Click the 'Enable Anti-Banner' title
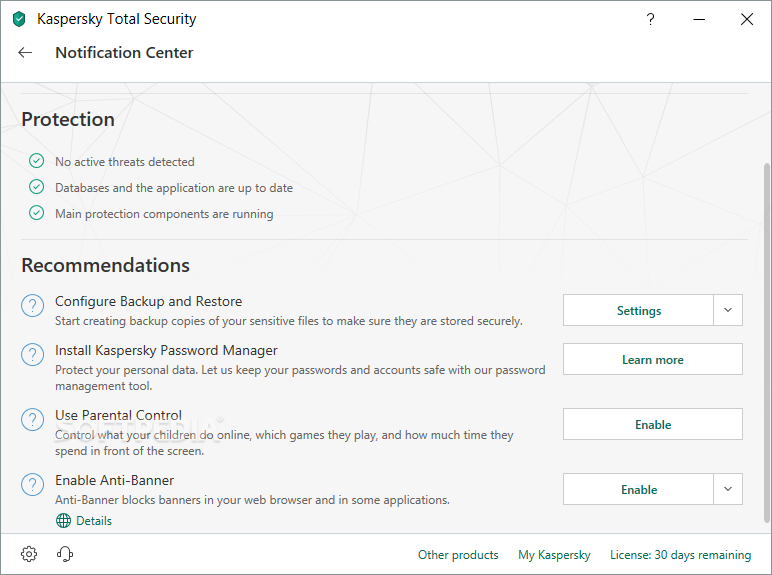The height and width of the screenshot is (575, 772). click(115, 480)
